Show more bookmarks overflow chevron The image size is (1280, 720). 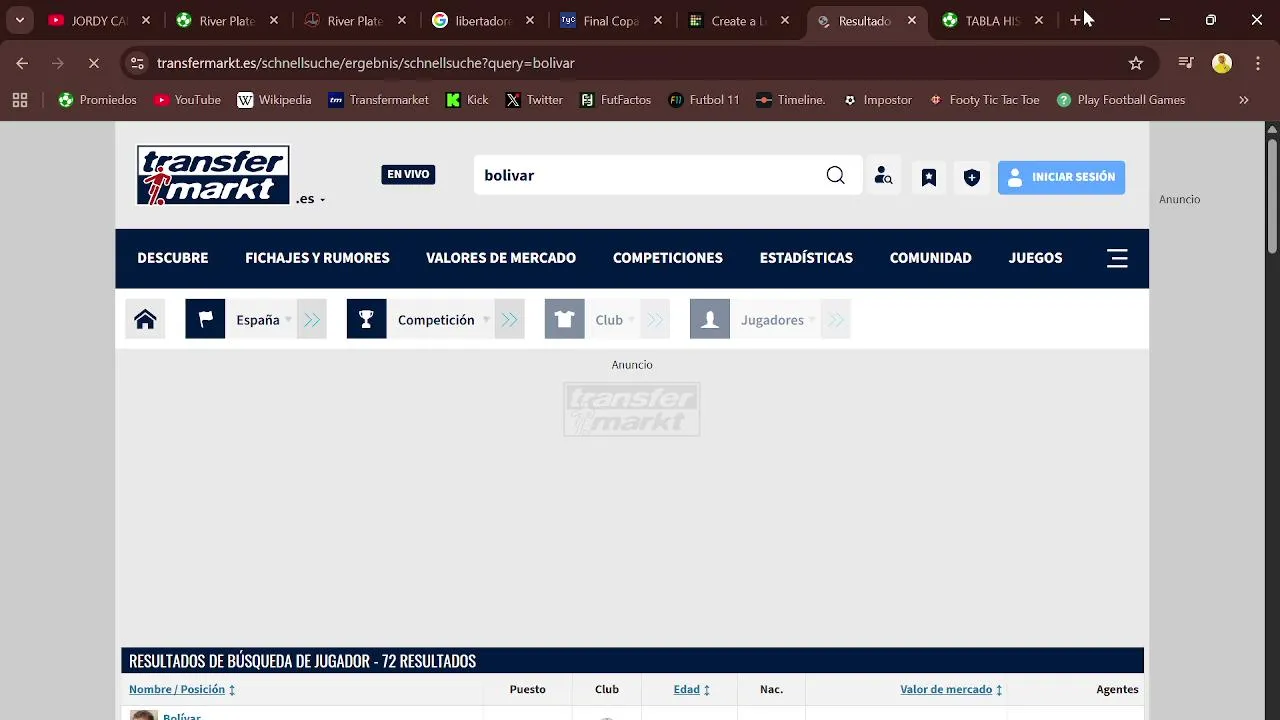[x=1244, y=100]
